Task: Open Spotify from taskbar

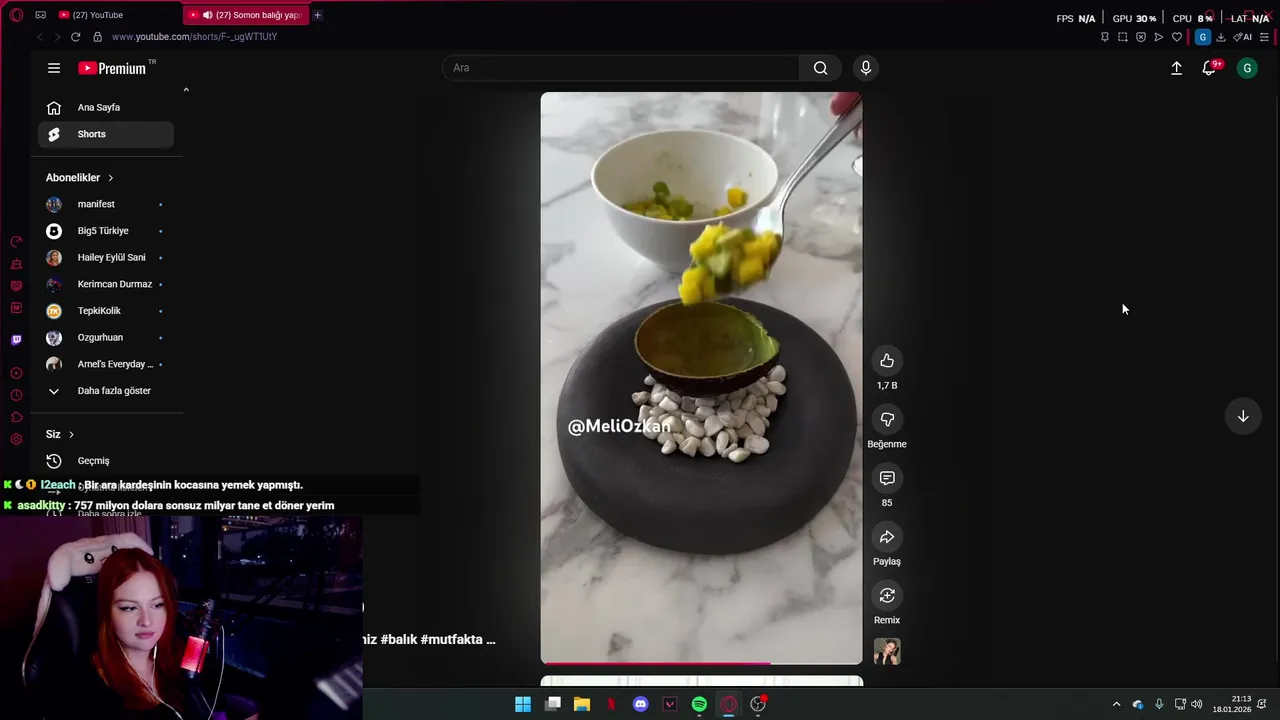Action: coord(699,704)
